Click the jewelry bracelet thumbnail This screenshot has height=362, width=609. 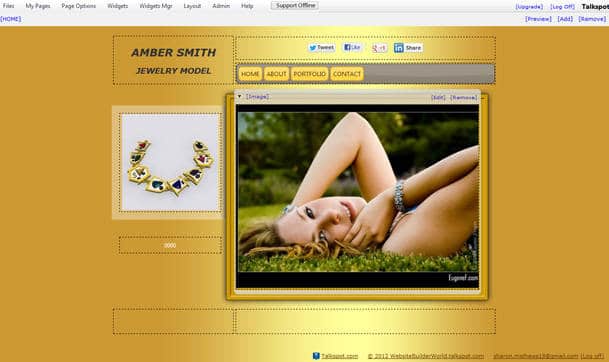point(171,162)
